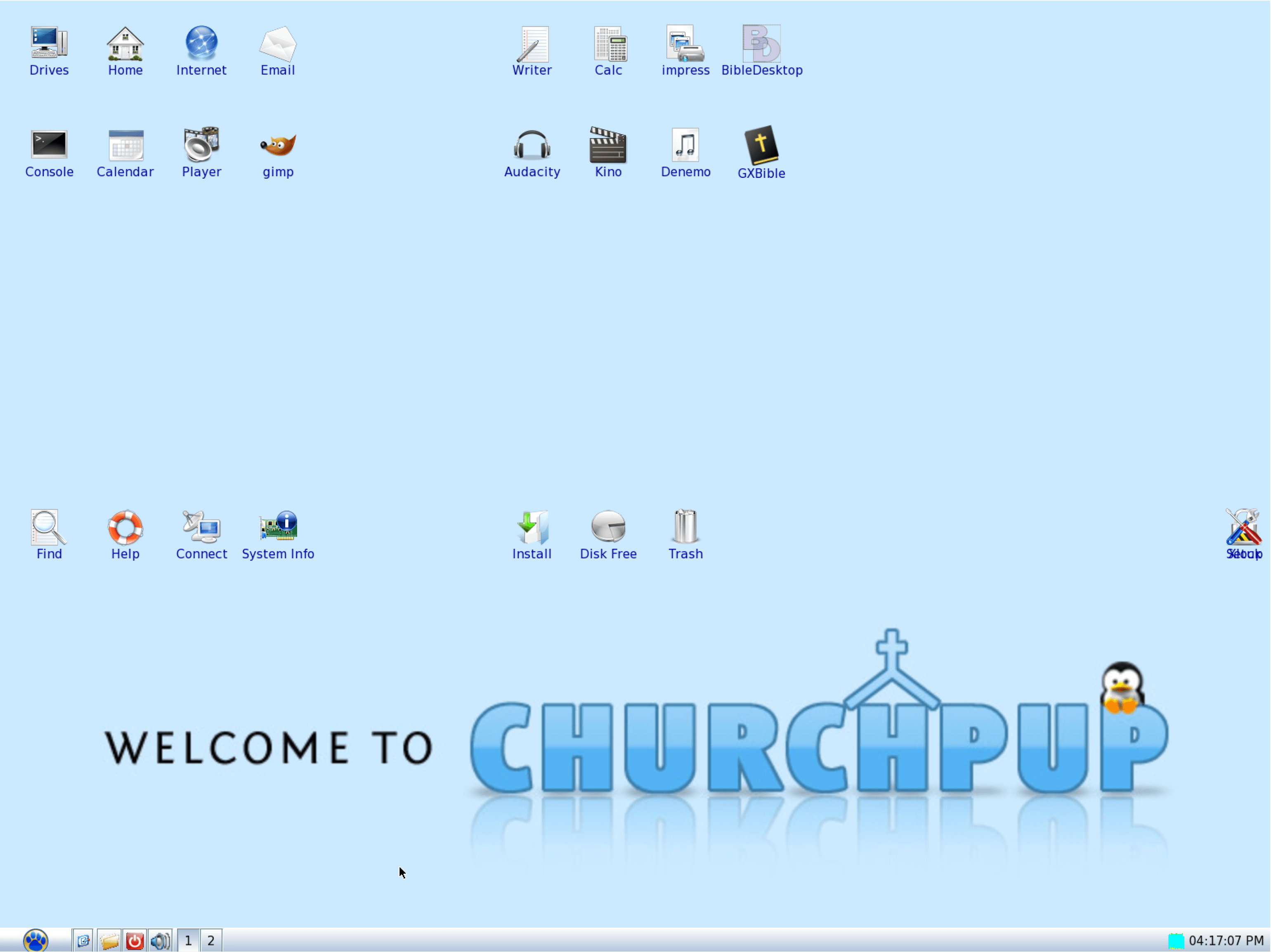The height and width of the screenshot is (952, 1271).
Task: Open the paw-print start menu
Action: pos(35,940)
